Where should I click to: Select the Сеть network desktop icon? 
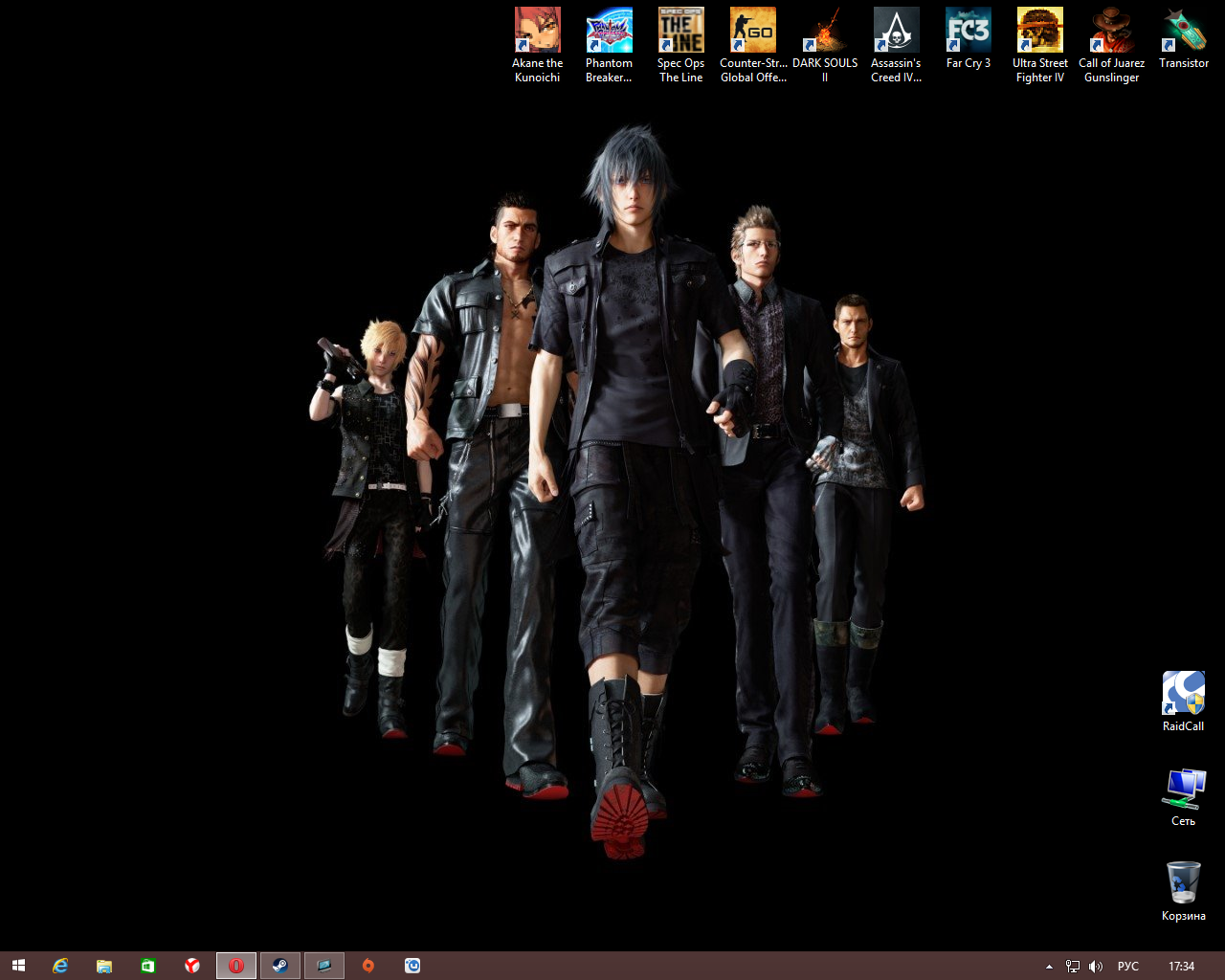(1183, 796)
